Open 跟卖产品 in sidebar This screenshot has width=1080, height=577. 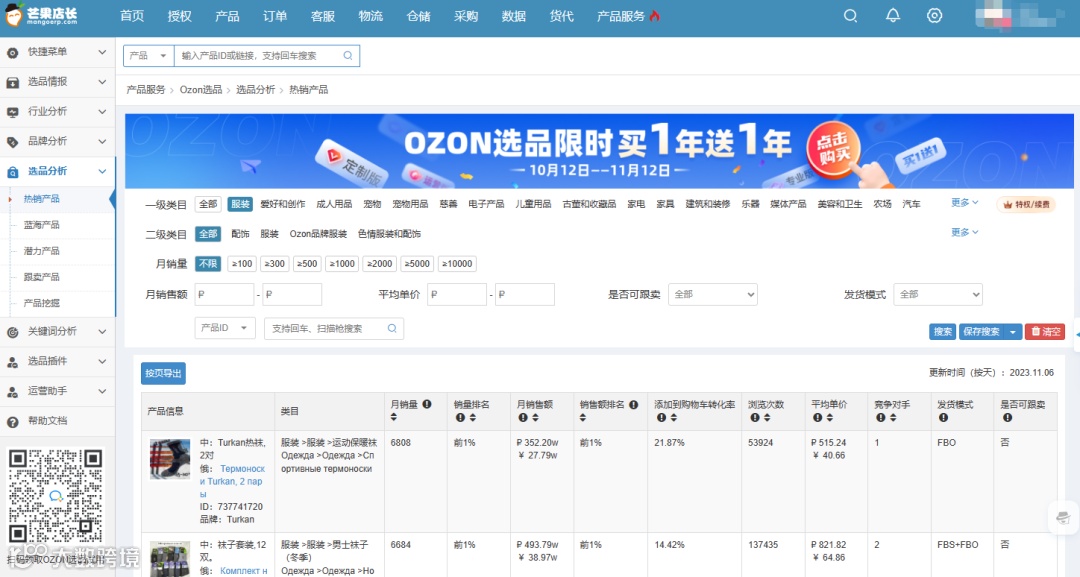click(x=41, y=277)
